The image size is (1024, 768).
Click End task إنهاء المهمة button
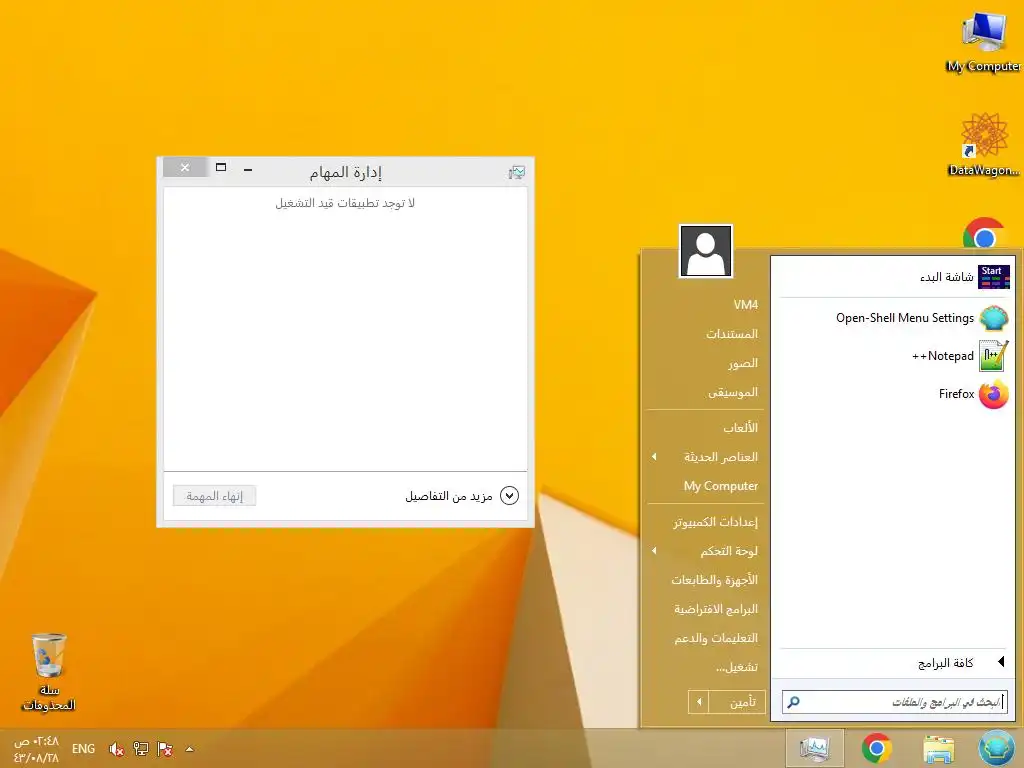(x=214, y=496)
